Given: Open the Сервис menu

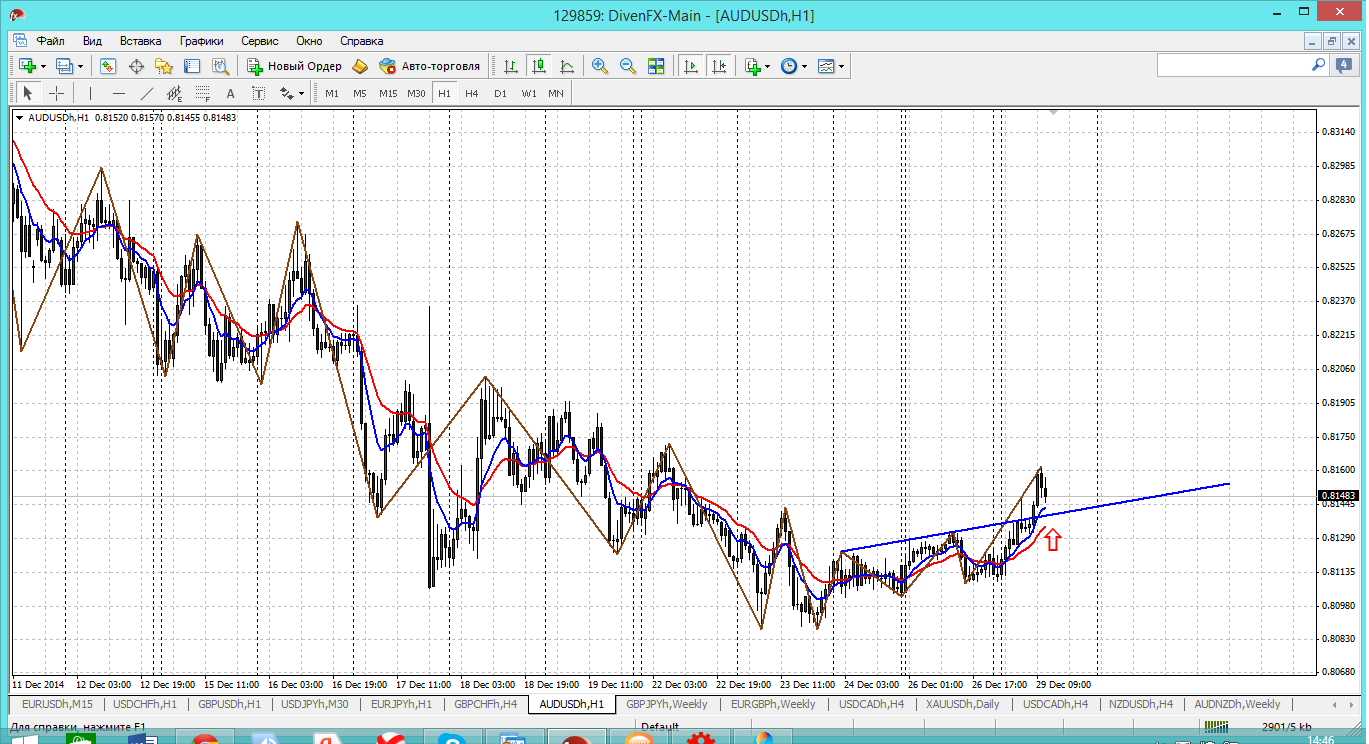Looking at the screenshot, I should [259, 41].
